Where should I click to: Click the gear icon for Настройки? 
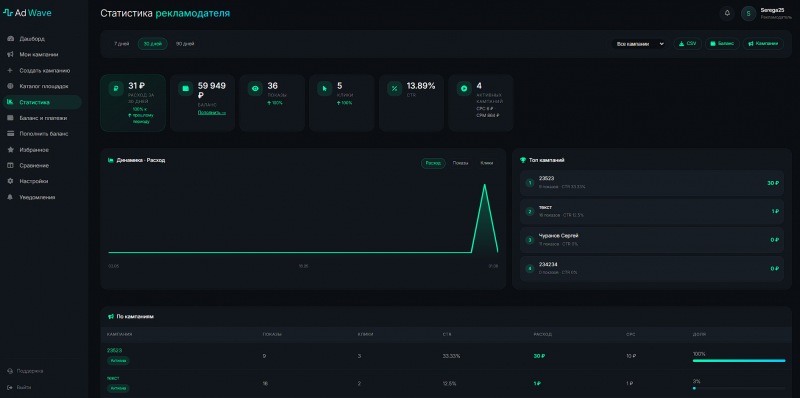point(10,181)
